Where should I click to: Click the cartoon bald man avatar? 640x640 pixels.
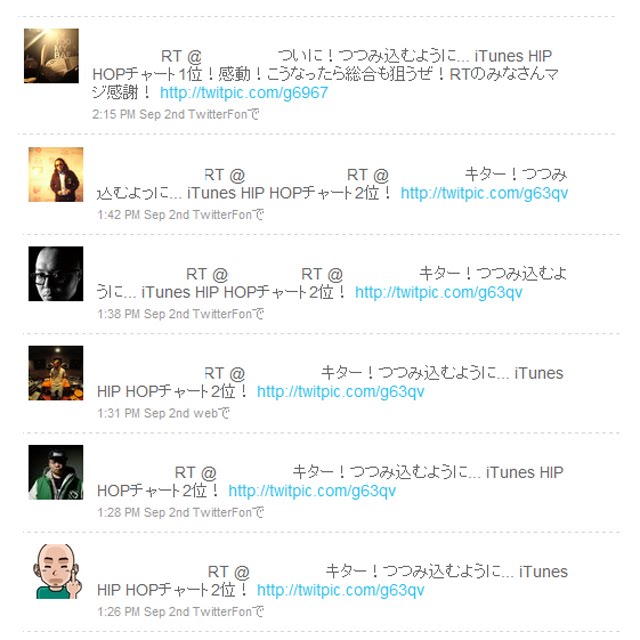click(x=56, y=571)
